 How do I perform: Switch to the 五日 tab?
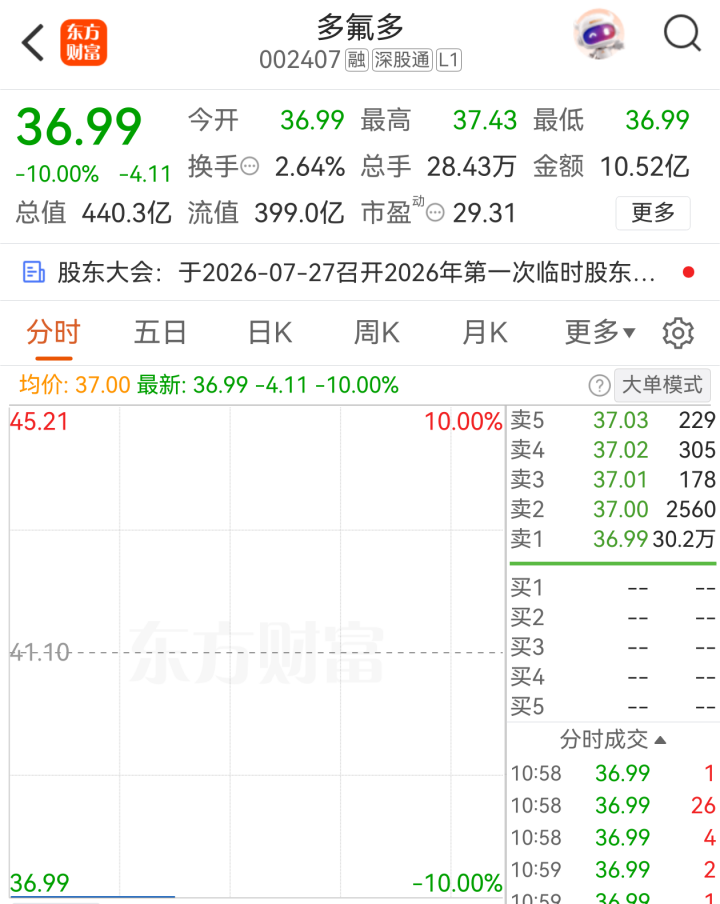coord(160,333)
